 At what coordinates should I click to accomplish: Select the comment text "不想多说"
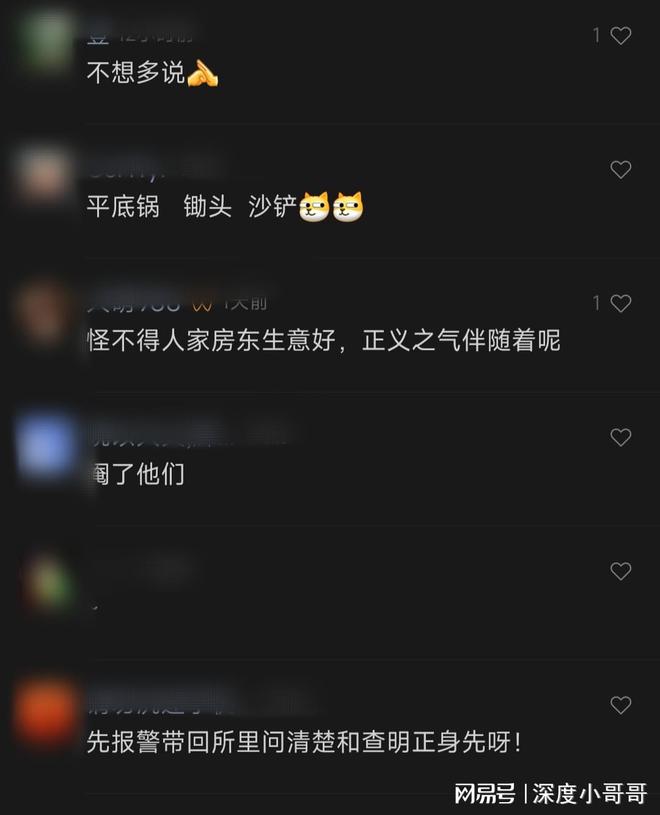click(x=136, y=73)
